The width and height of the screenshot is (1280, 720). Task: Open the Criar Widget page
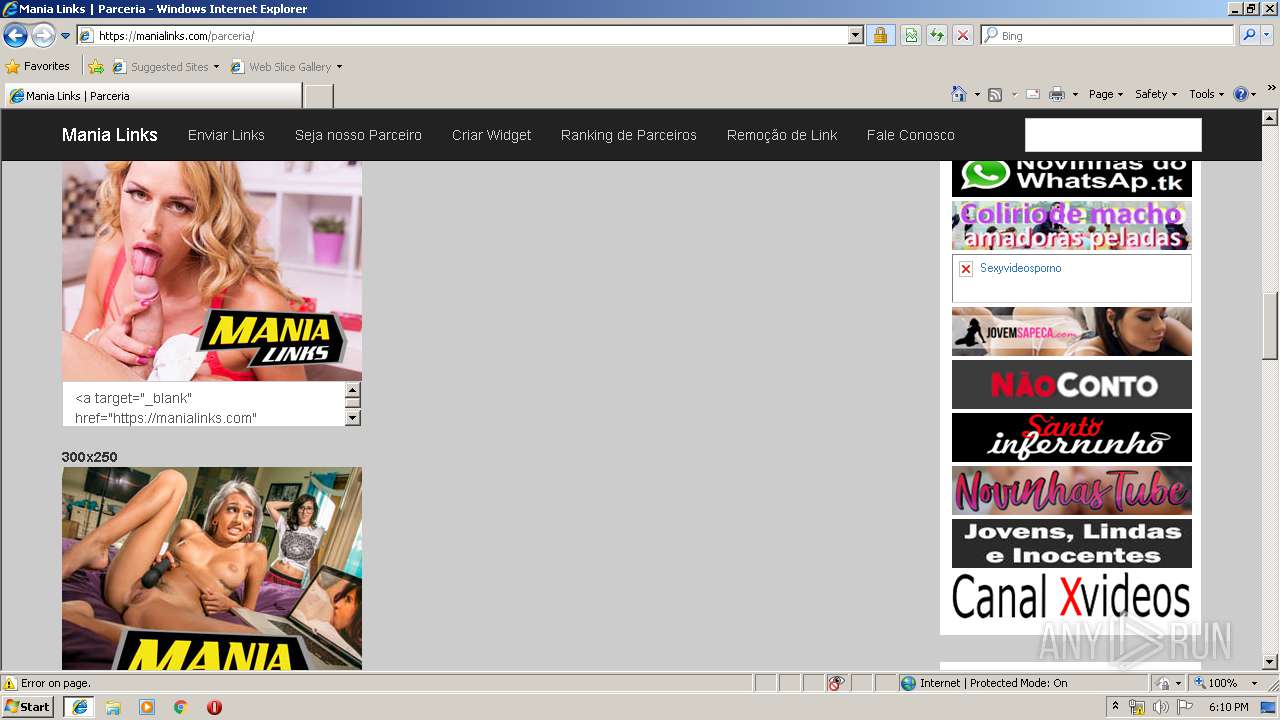pos(491,135)
